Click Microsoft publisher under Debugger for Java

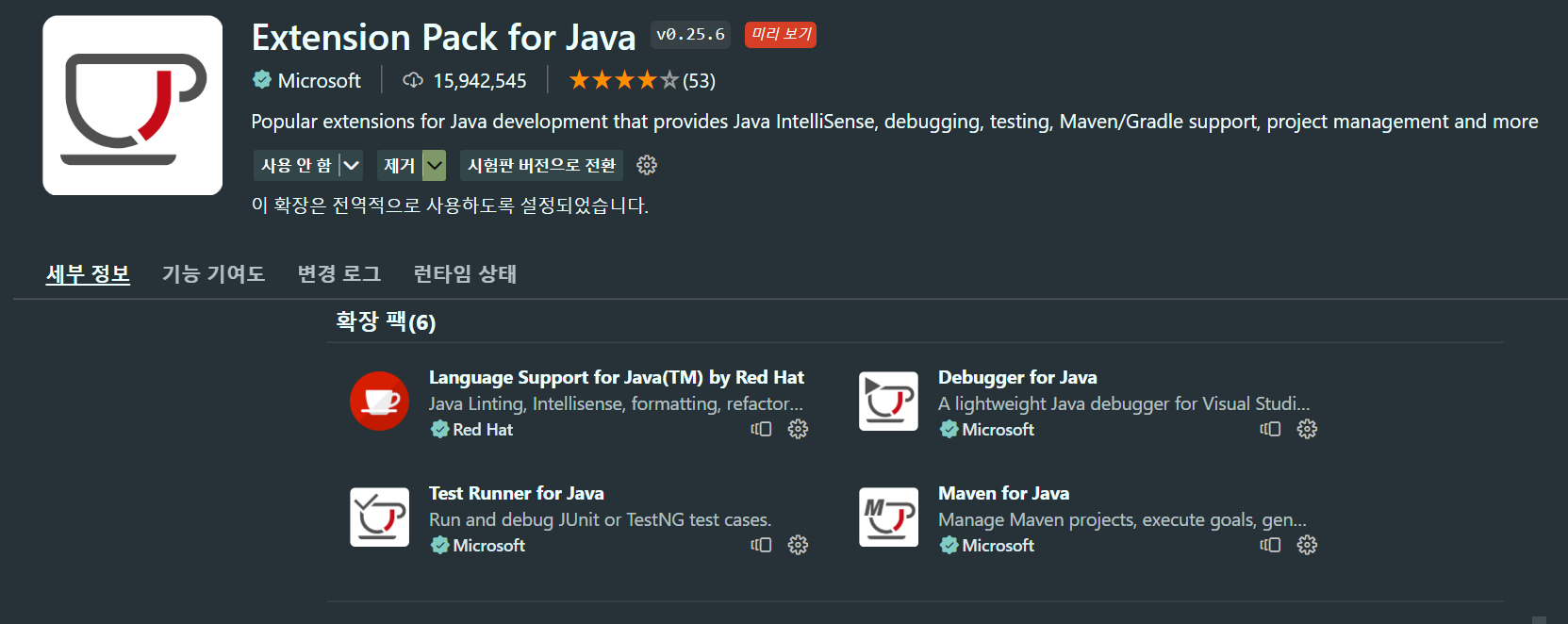coord(998,430)
